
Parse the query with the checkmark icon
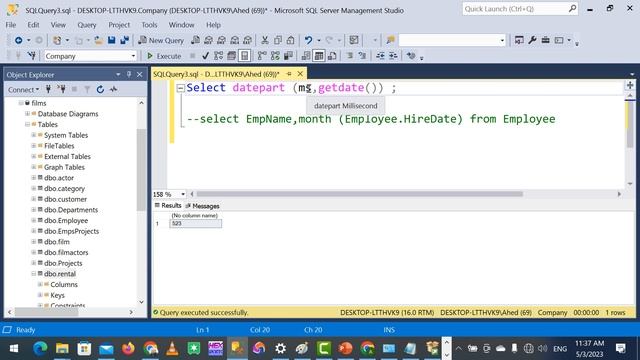pyautogui.click(x=205, y=56)
